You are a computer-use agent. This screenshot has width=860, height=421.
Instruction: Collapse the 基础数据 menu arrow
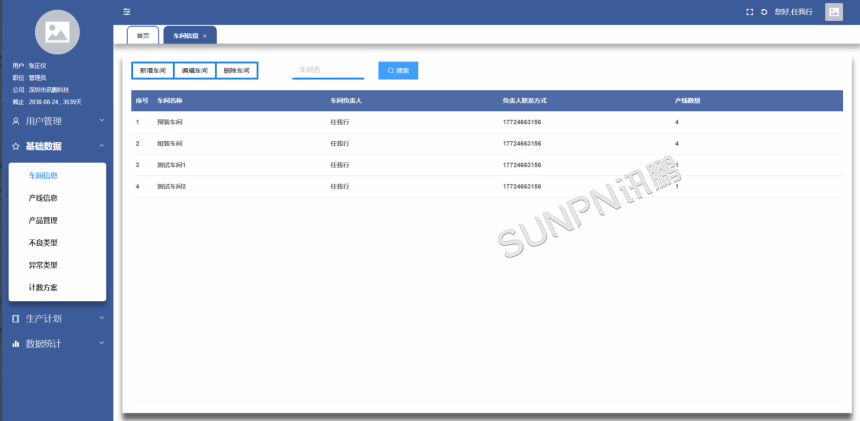click(x=101, y=145)
